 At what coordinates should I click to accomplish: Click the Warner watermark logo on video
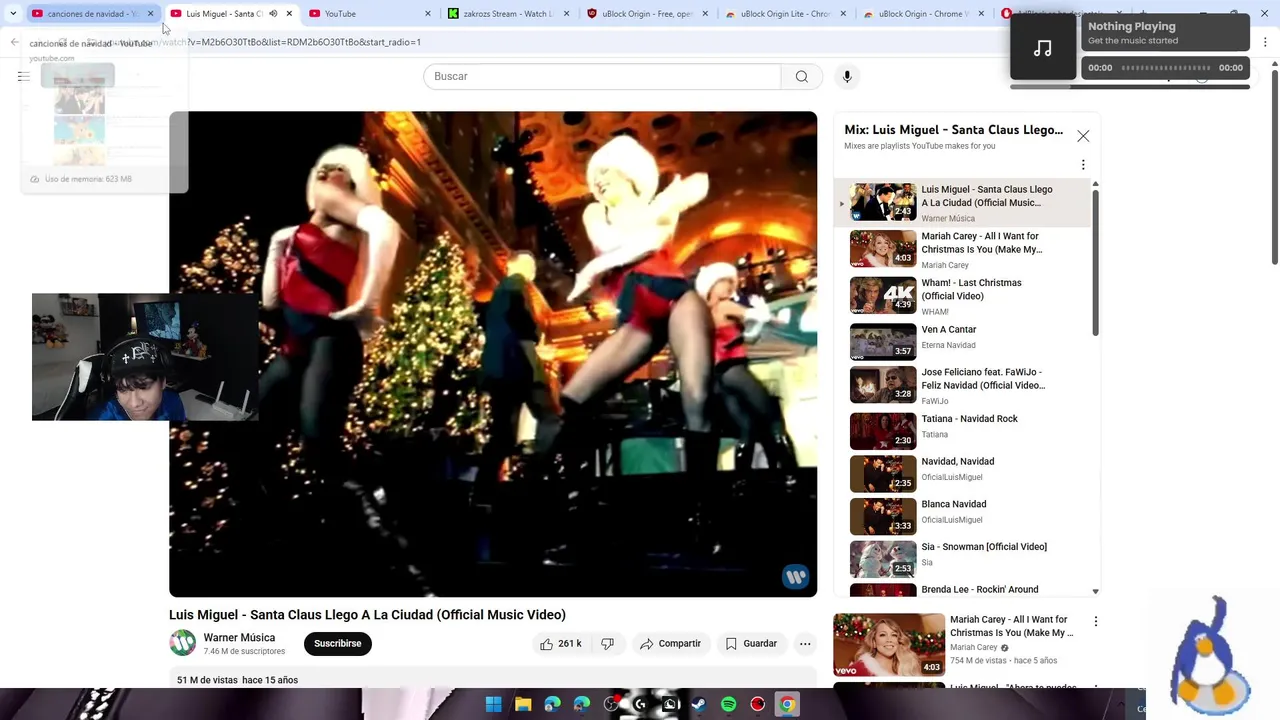pos(795,577)
